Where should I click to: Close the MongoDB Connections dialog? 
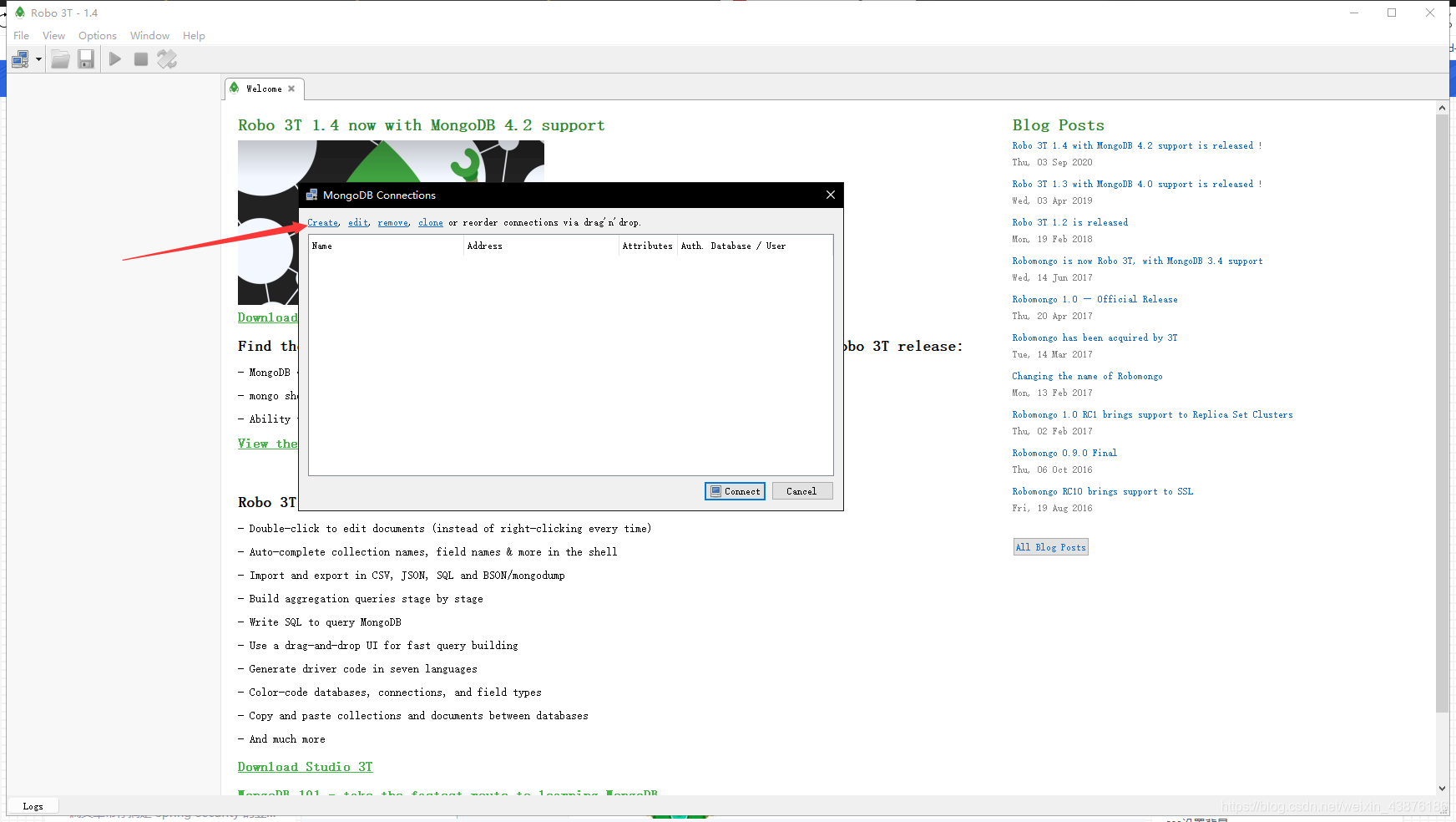pos(831,195)
